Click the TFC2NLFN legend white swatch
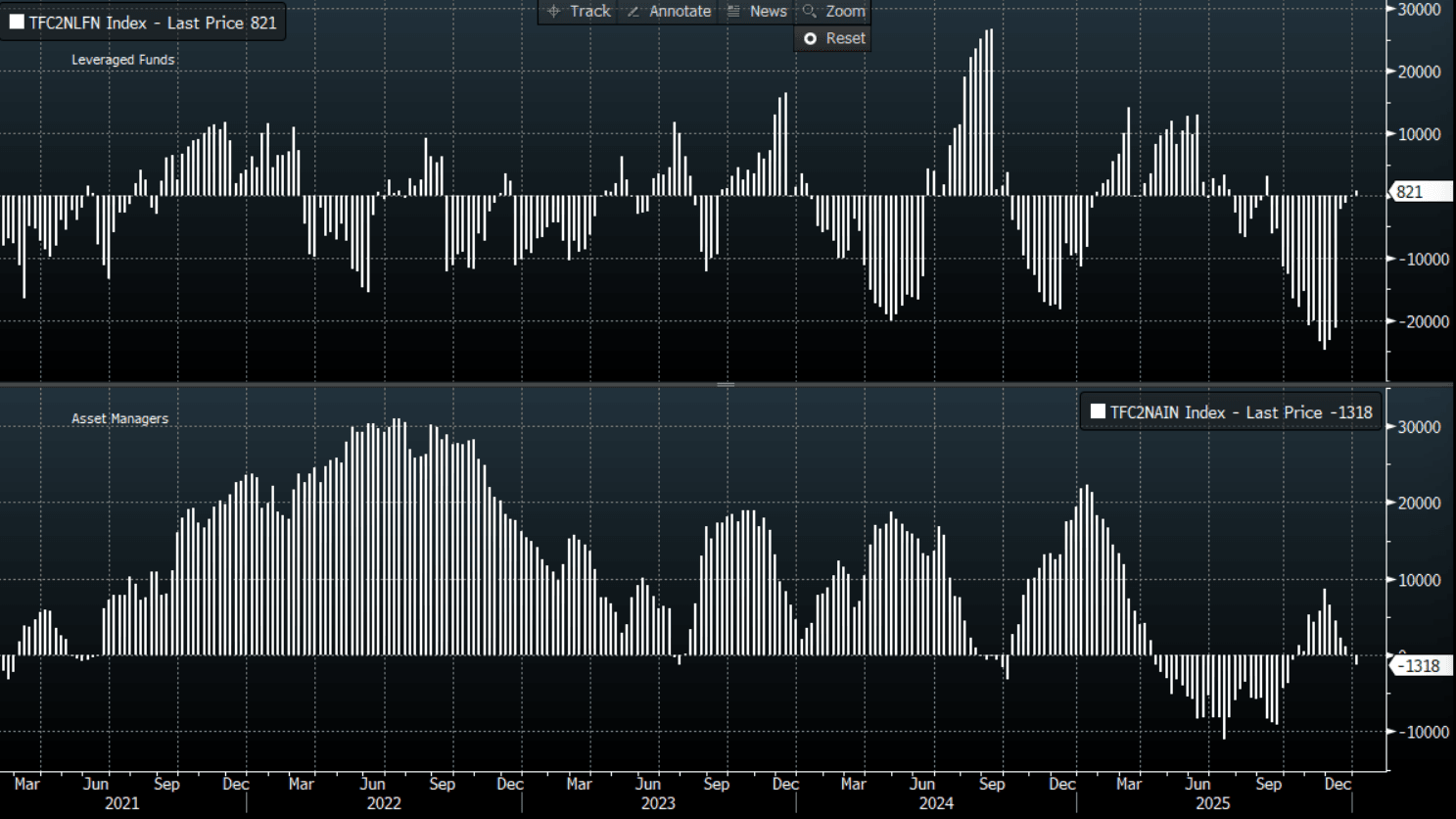Screen dimensions: 1456x819 pos(17,22)
